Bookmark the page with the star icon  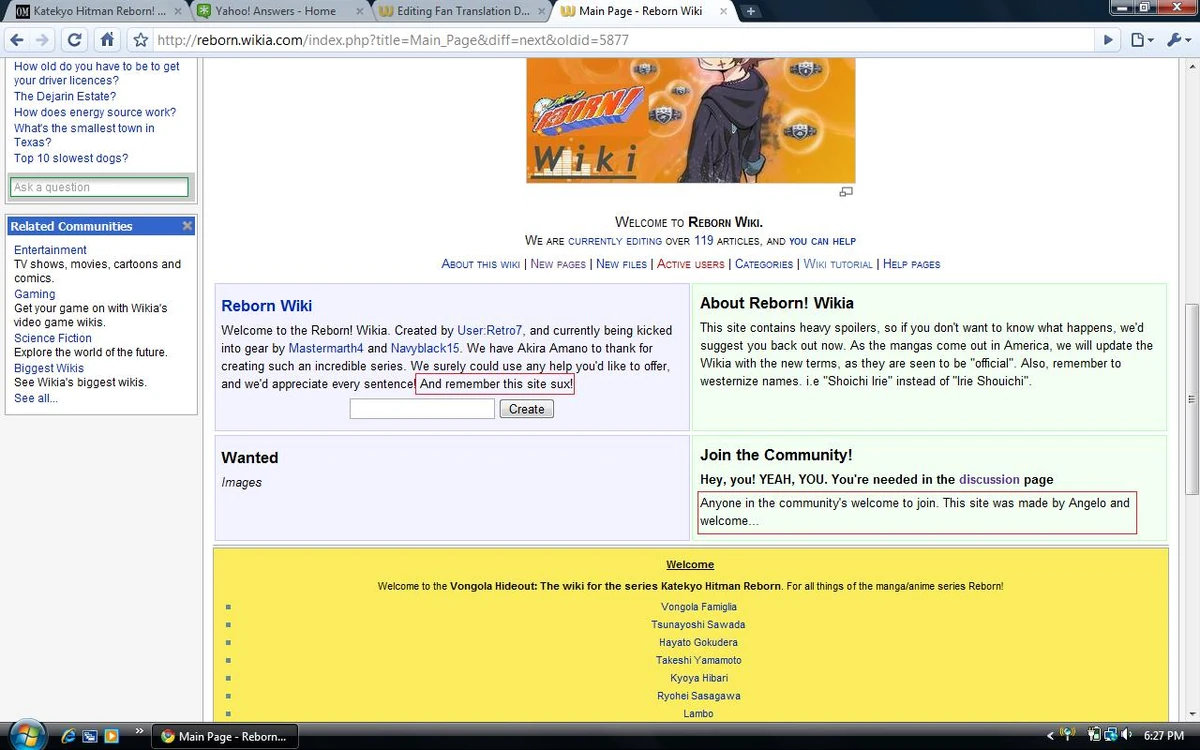tap(141, 41)
